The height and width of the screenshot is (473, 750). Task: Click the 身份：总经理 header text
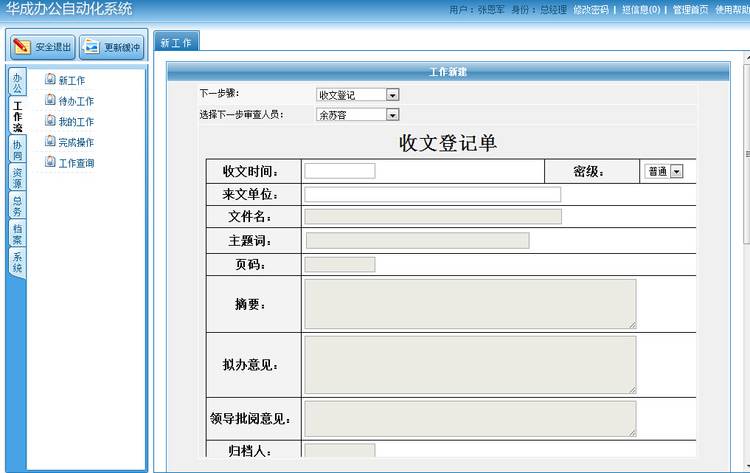(x=539, y=10)
